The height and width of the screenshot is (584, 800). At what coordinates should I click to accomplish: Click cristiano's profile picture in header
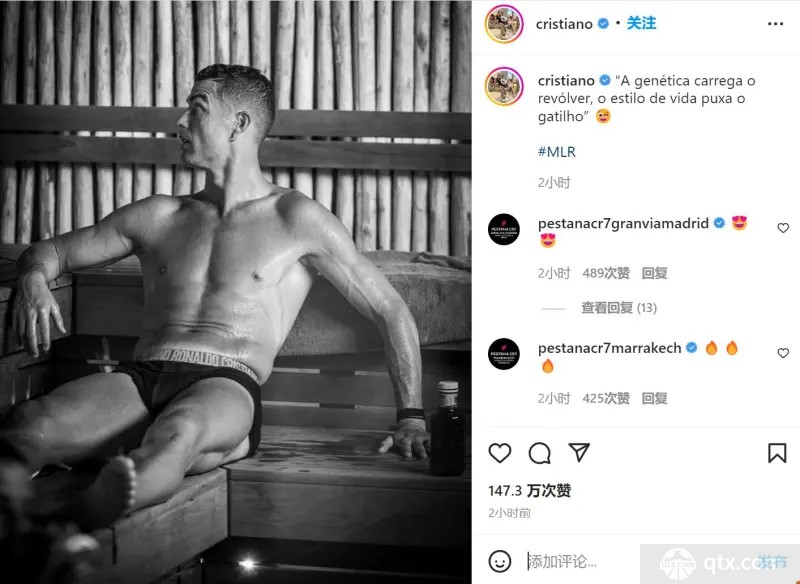pos(504,24)
